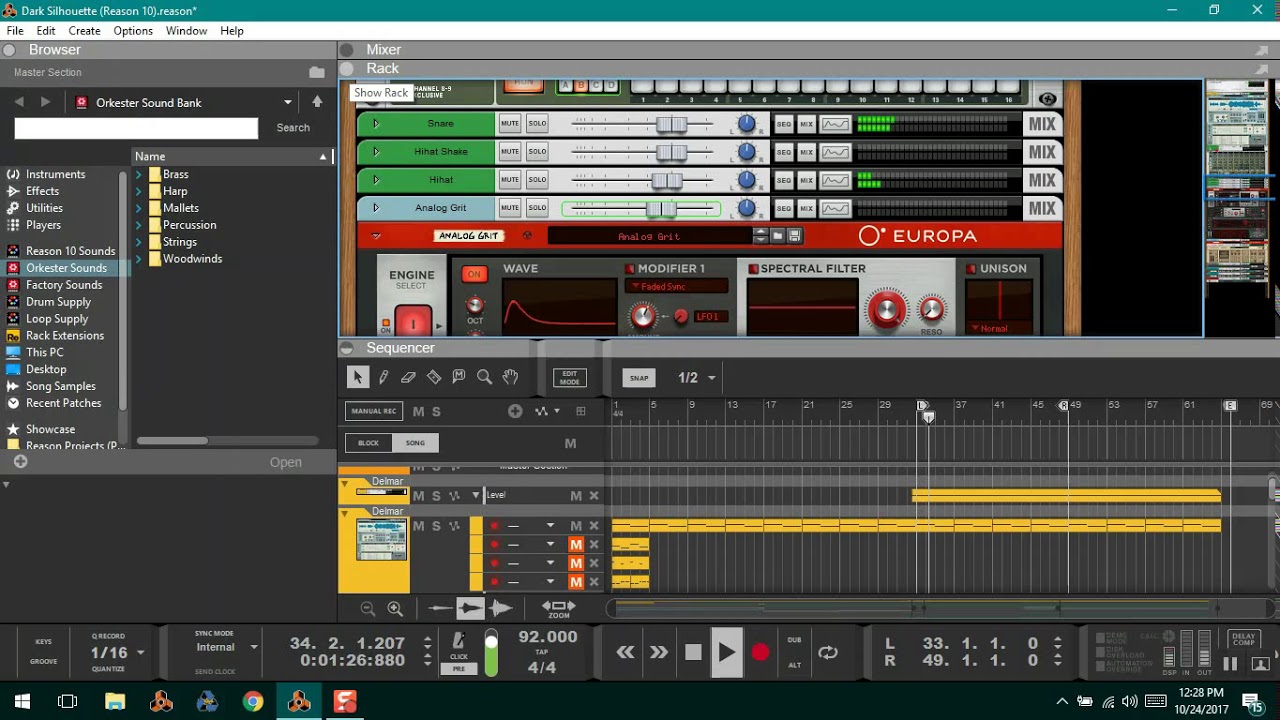1280x720 pixels.
Task: Expand the Analog Grit mix channel triangle
Action: click(x=376, y=208)
